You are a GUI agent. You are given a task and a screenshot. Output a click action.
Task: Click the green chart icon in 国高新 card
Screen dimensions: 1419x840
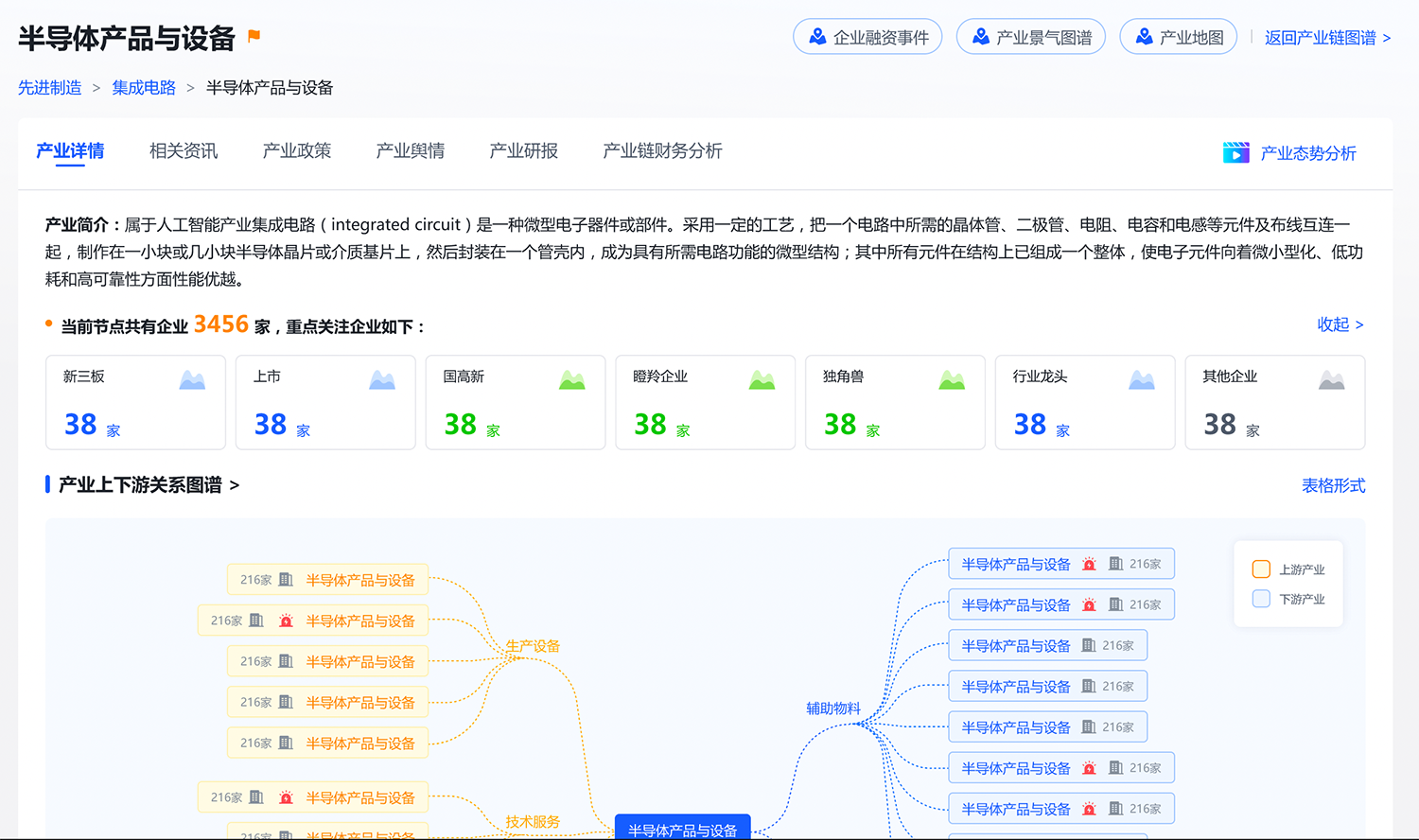571,380
